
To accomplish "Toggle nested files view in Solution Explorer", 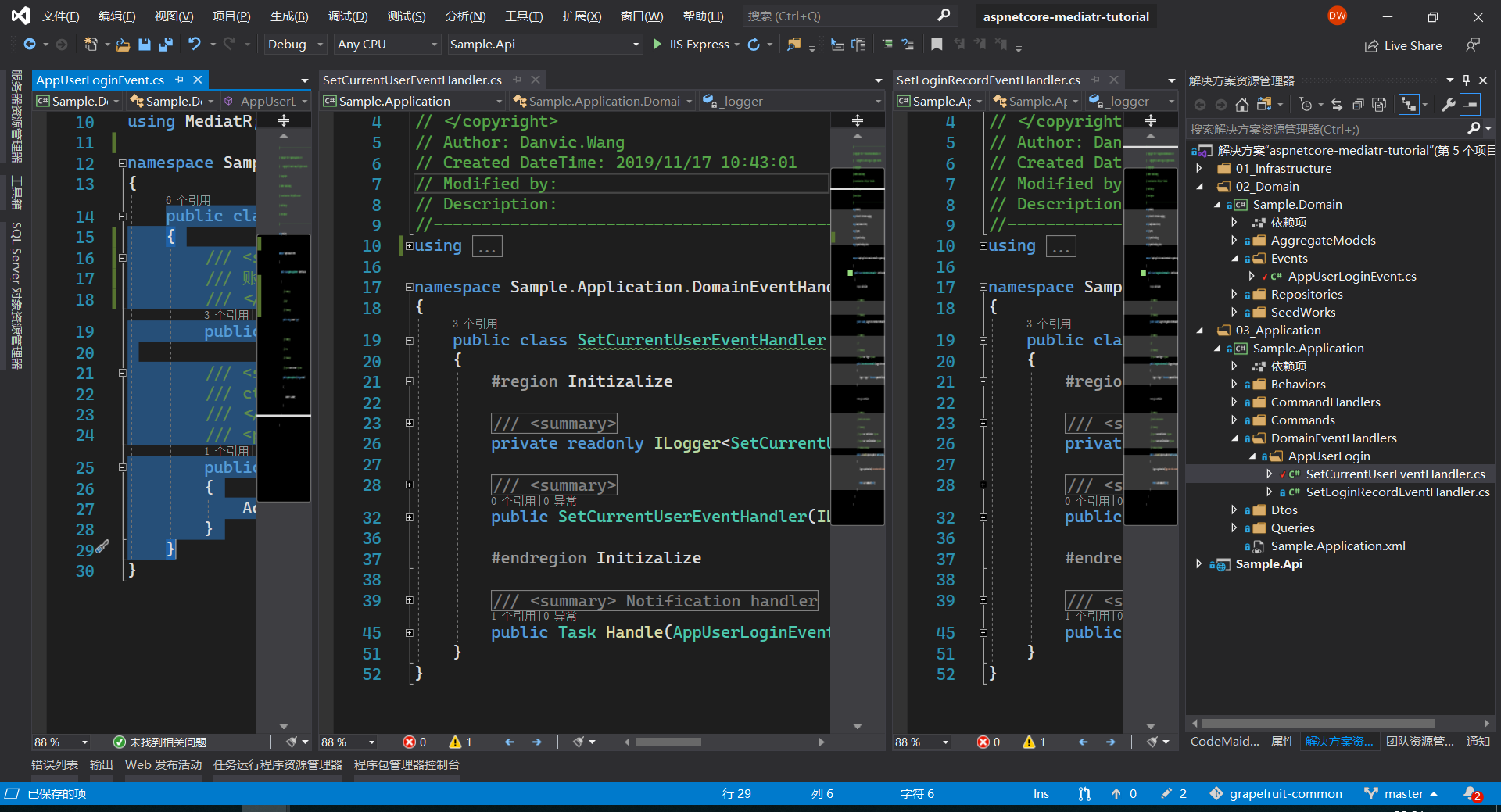I will point(1409,105).
